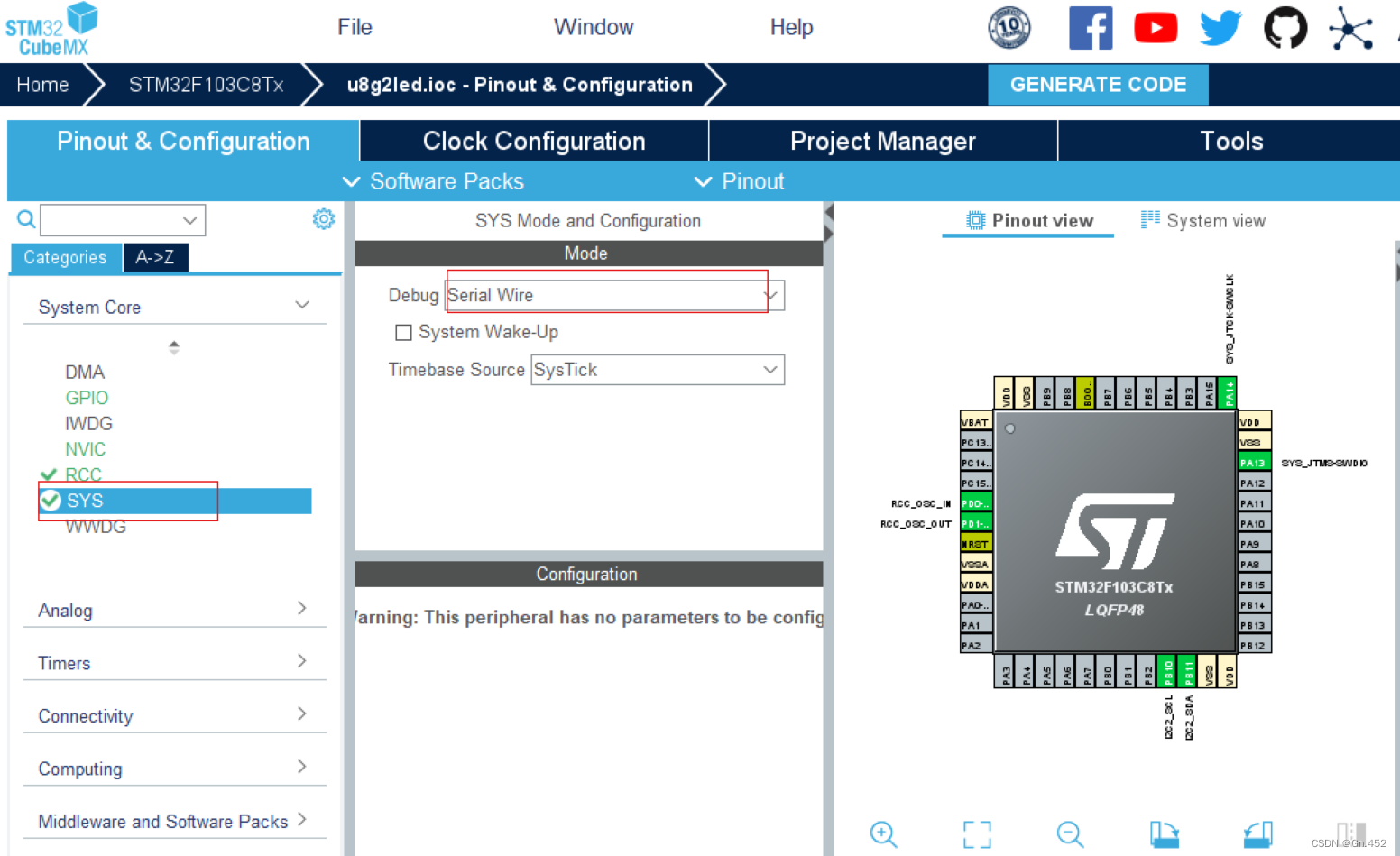Screen dimensions: 1400x856
Task: Enable System Wake-Up checkbox
Action: (403, 332)
